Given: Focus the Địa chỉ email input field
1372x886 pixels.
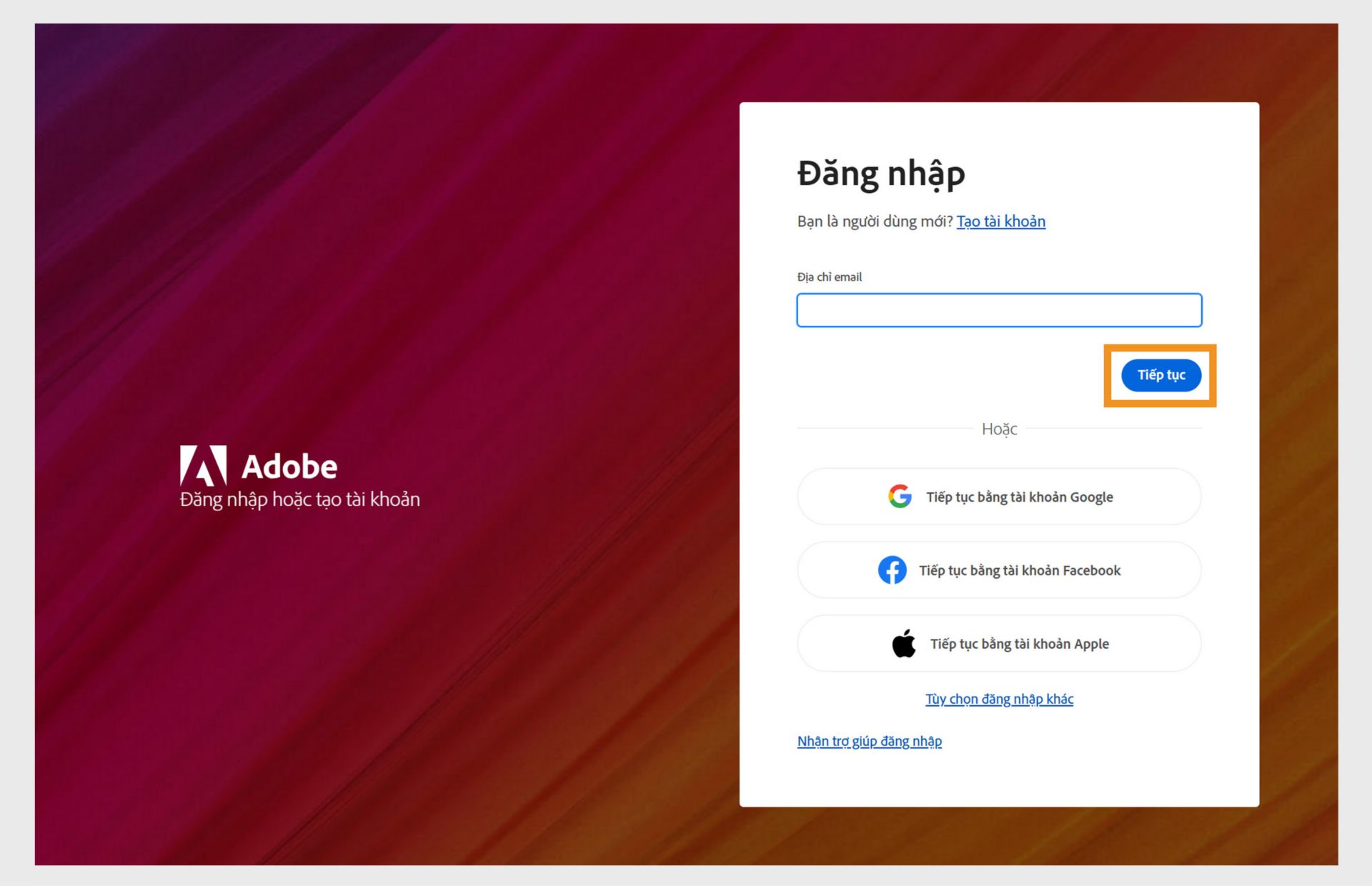Looking at the screenshot, I should pyautogui.click(x=999, y=310).
